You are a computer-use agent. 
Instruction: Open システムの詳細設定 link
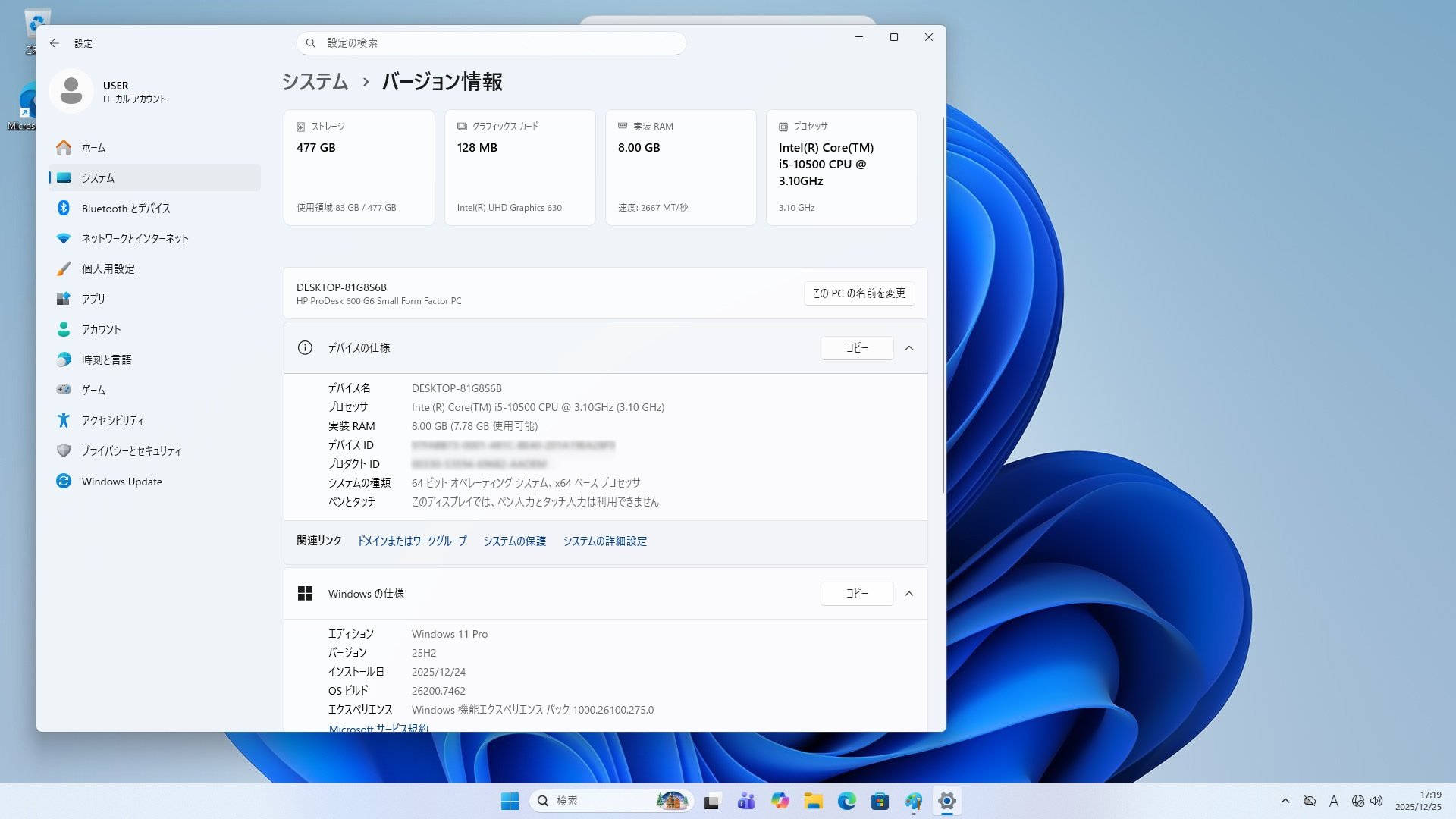tap(604, 541)
